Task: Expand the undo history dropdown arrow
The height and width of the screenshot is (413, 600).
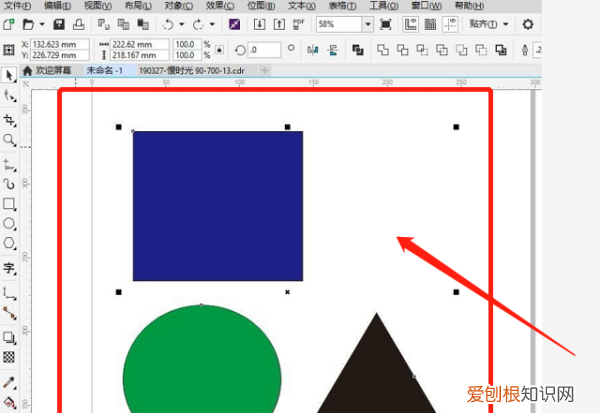Action: 181,23
